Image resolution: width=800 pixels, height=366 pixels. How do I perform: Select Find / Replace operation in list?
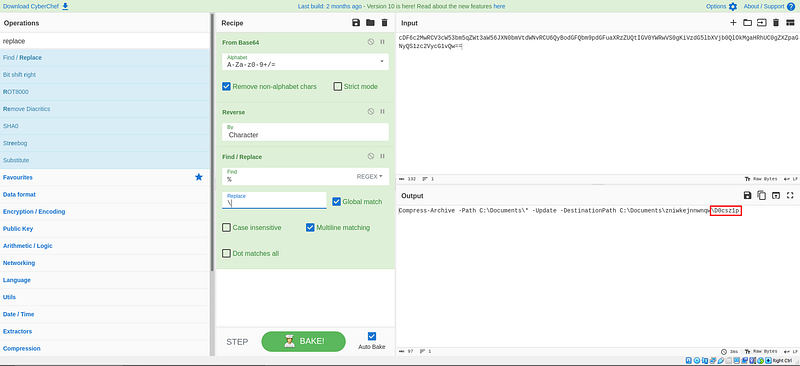(x=105, y=58)
